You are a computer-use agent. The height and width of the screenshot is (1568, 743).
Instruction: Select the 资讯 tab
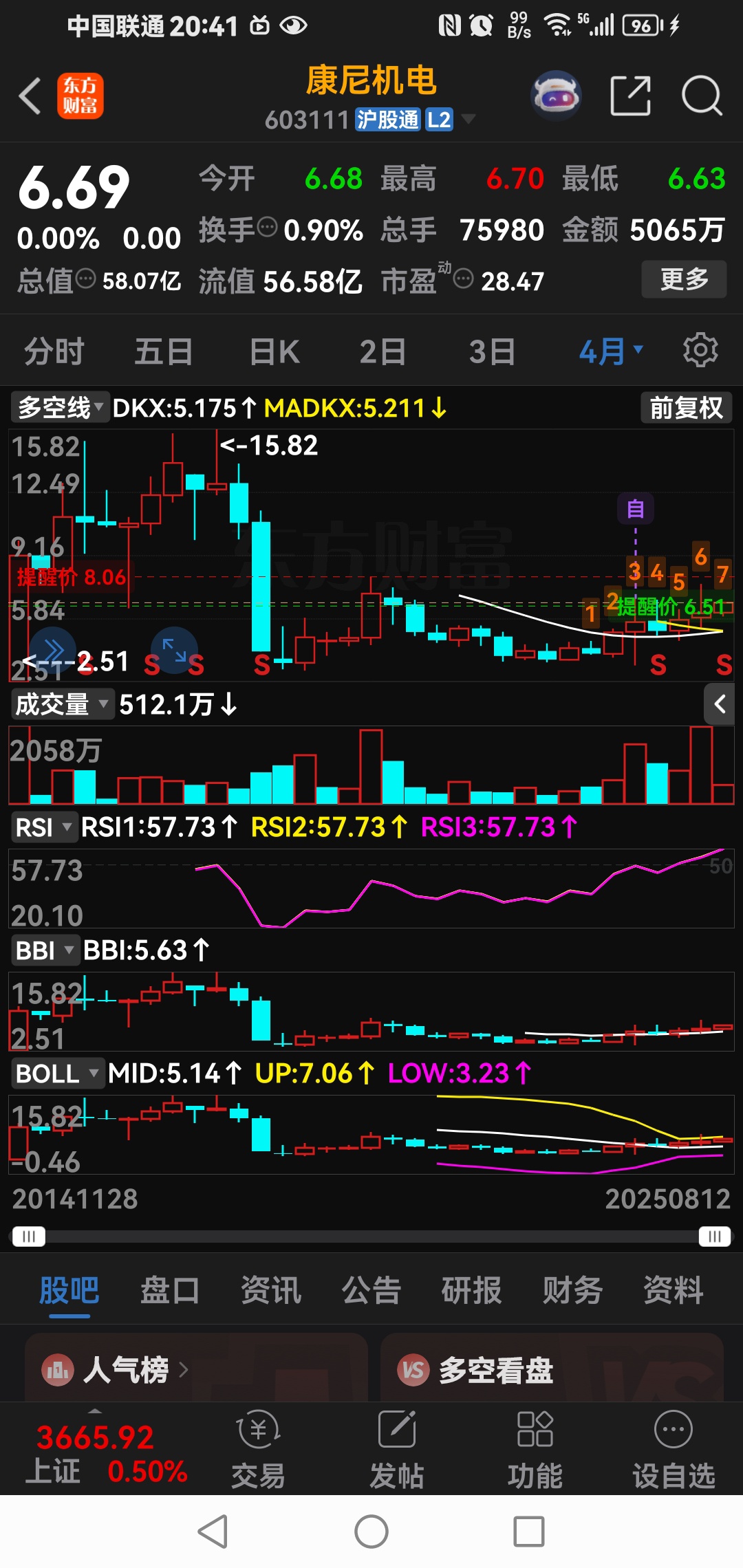tap(271, 1290)
